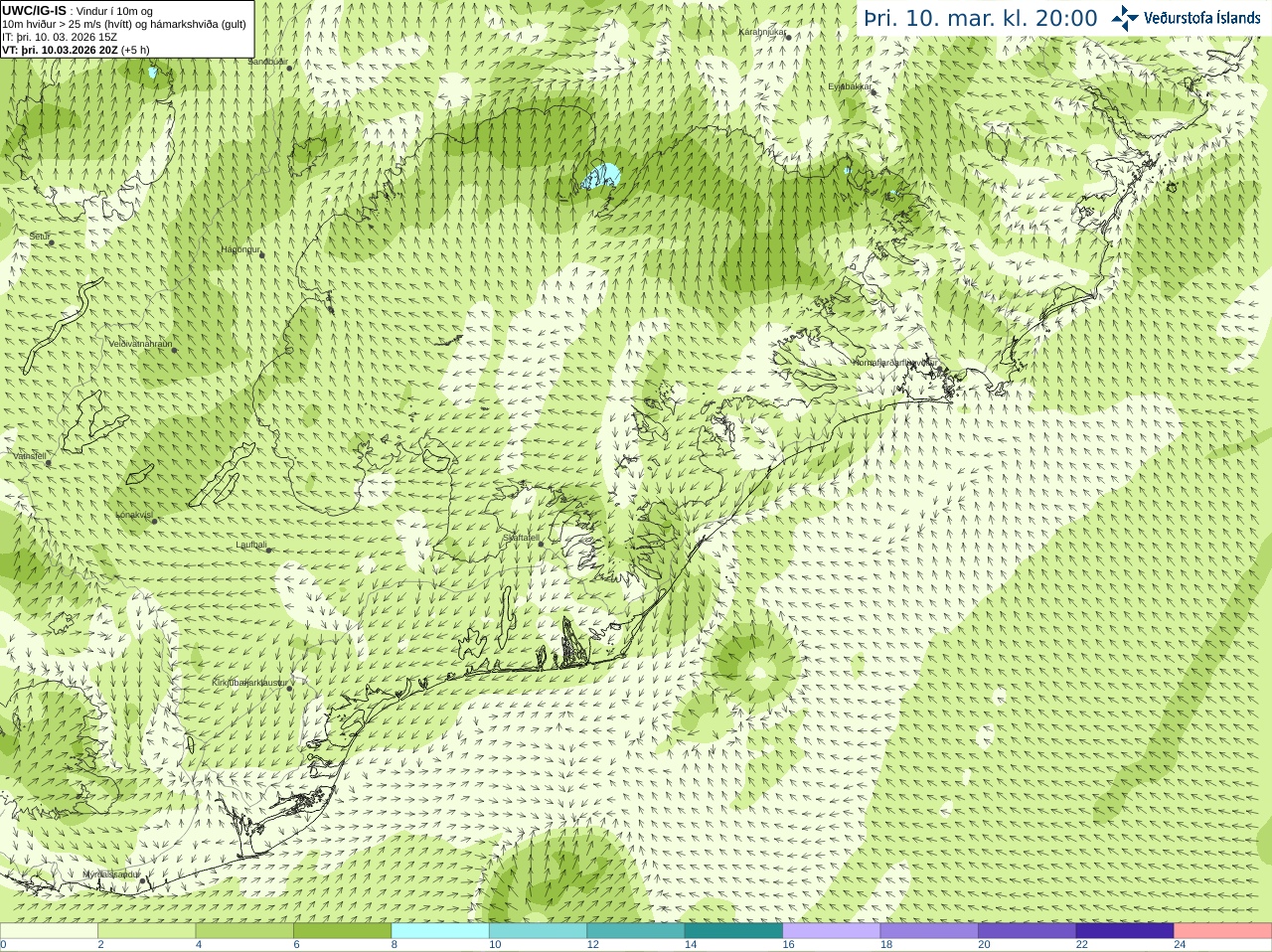Pick the 16–18 m/s lavender swatch

832,931
